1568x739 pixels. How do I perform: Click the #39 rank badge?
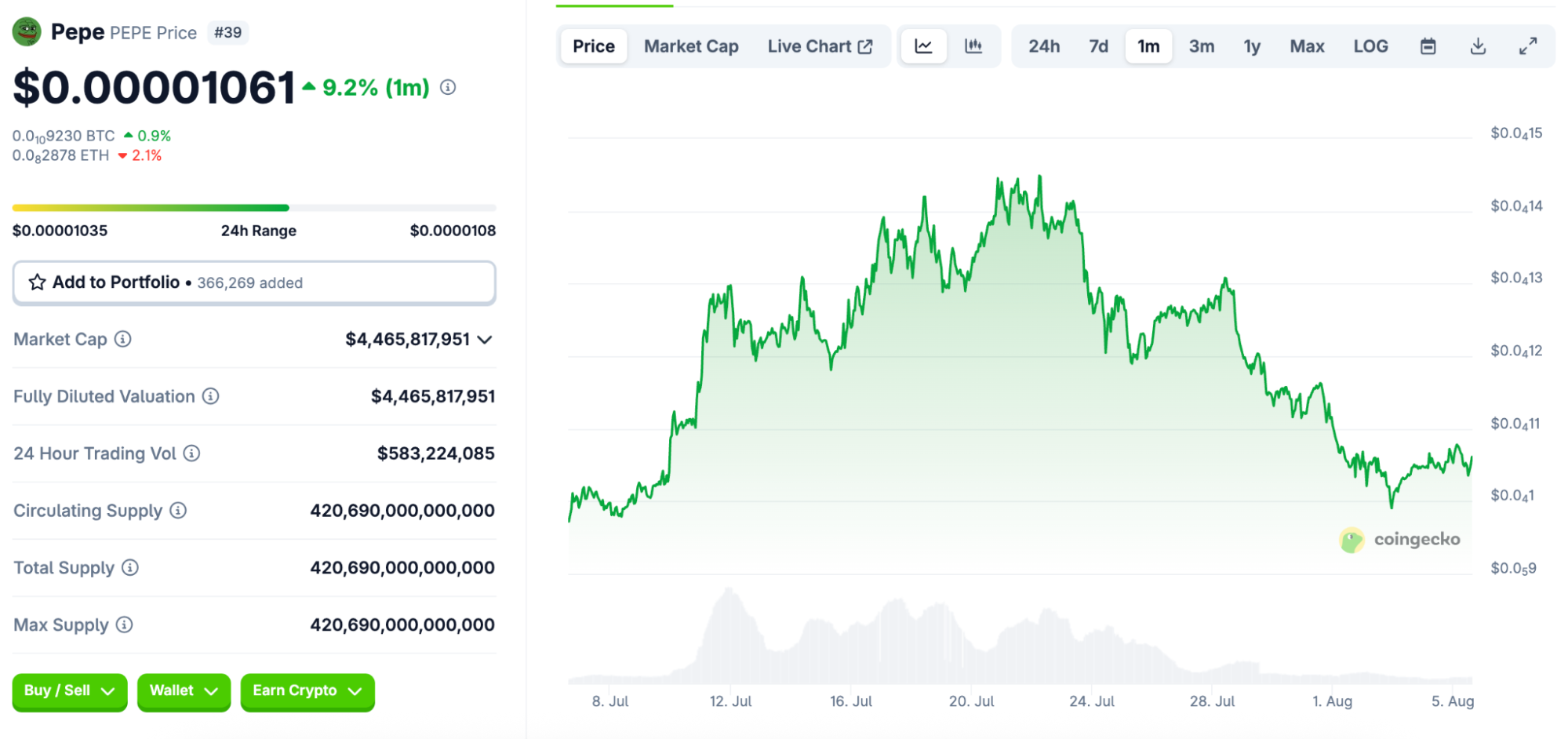(227, 32)
